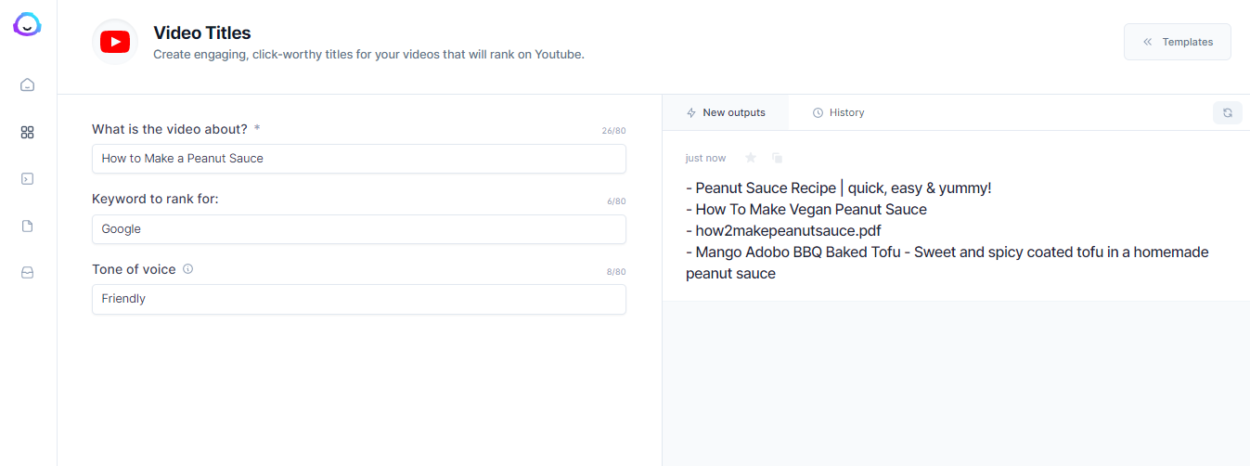
Task: Go back to Templates
Action: pyautogui.click(x=1177, y=42)
